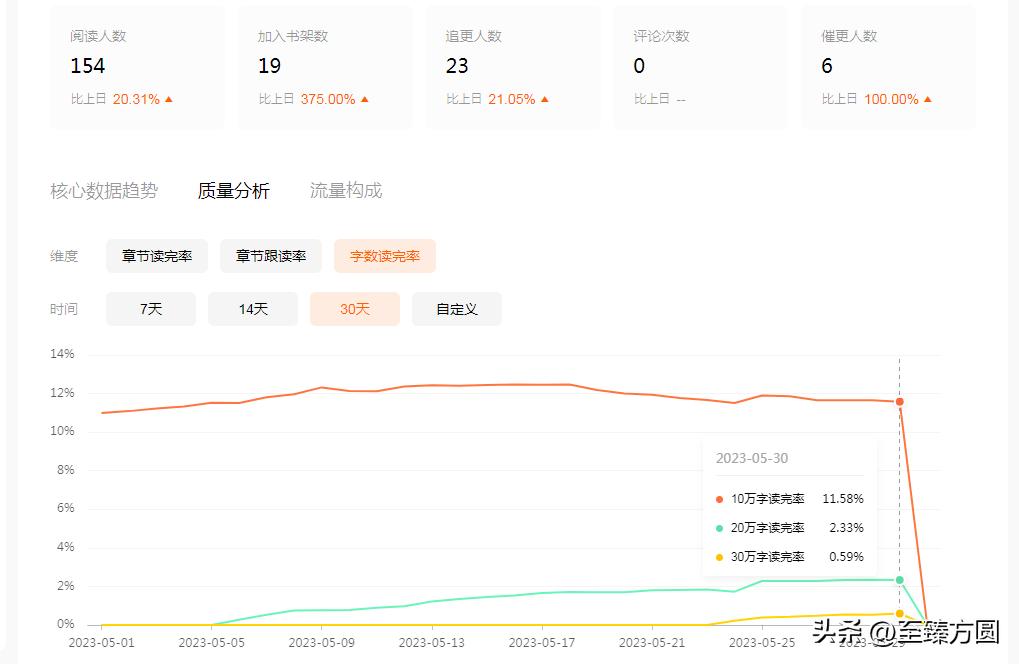Set time range to 7天

[151, 309]
